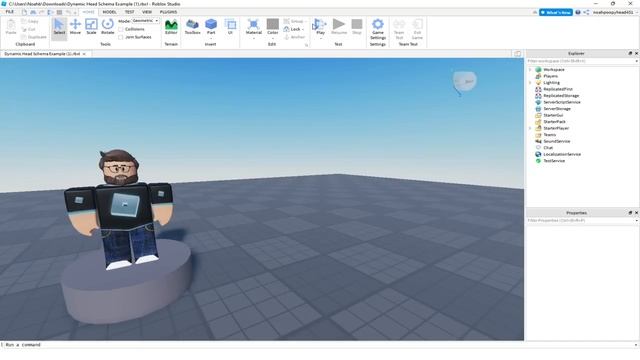Open the Mode Geometric dropdown
640x360 pixels.
(x=145, y=21)
